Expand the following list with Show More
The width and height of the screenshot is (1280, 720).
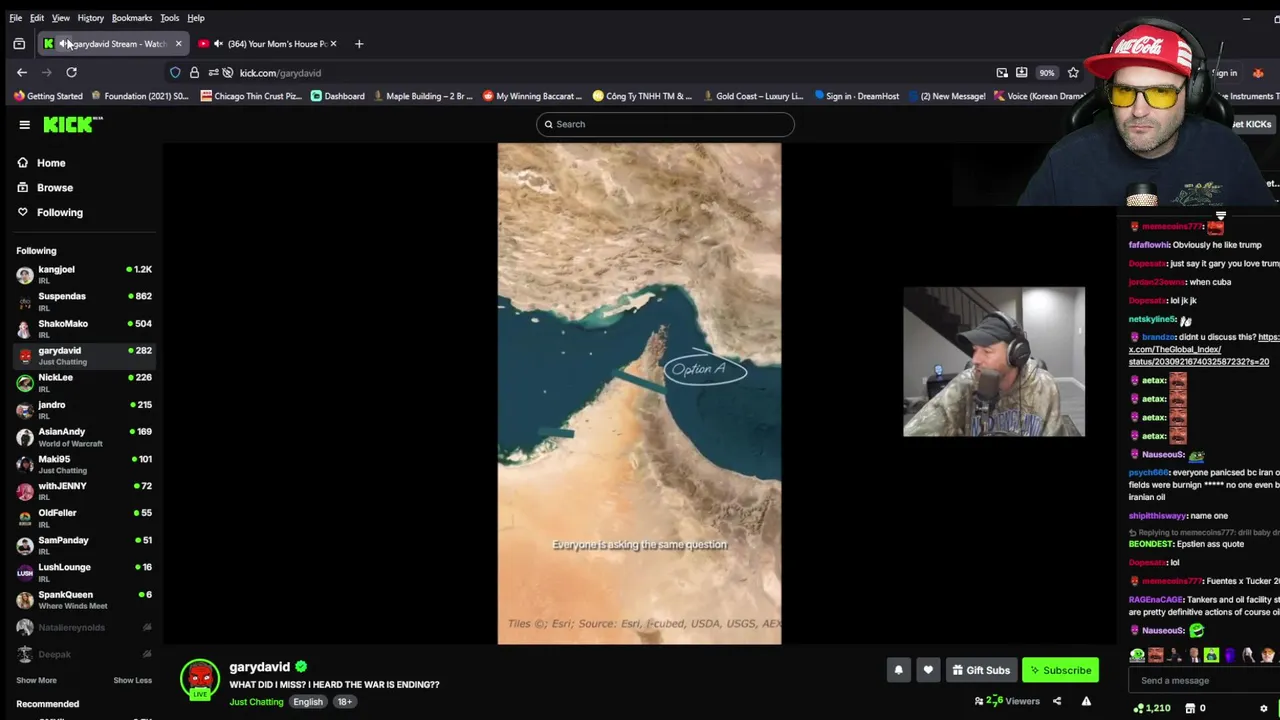pyautogui.click(x=36, y=680)
